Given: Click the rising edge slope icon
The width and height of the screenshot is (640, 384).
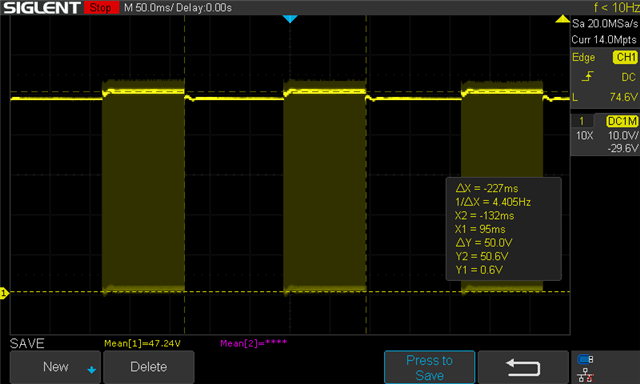Looking at the screenshot, I should point(588,76).
